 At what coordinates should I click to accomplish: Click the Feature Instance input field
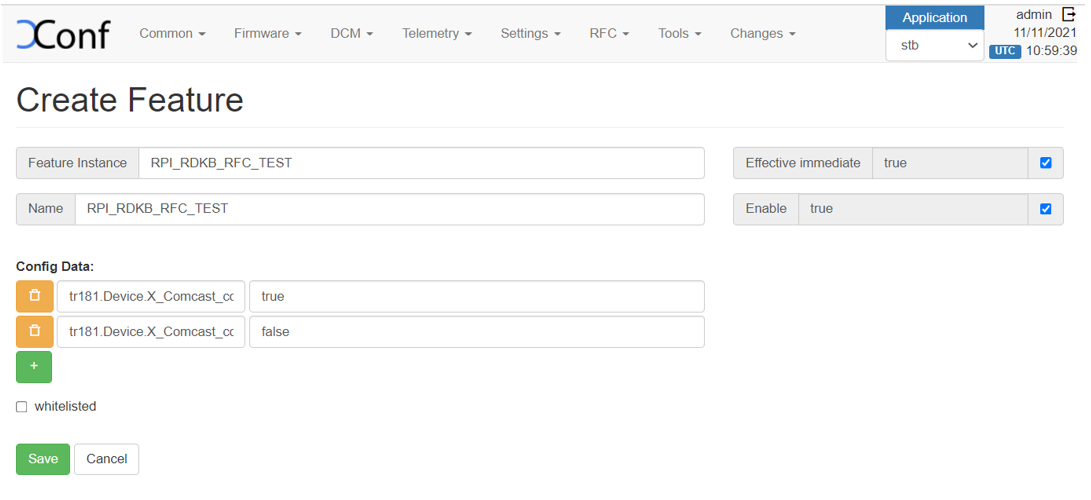421,163
